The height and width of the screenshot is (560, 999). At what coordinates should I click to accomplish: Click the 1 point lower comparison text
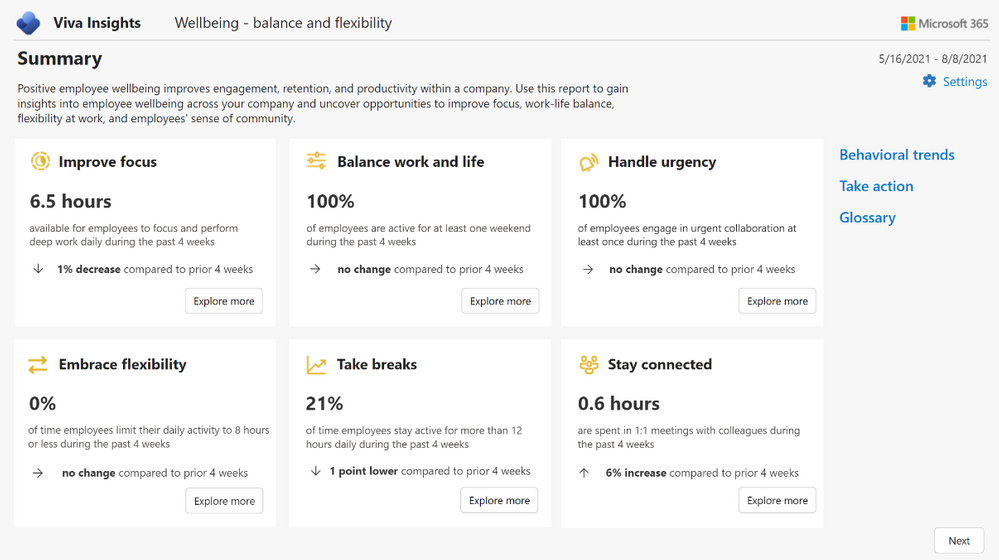point(430,471)
